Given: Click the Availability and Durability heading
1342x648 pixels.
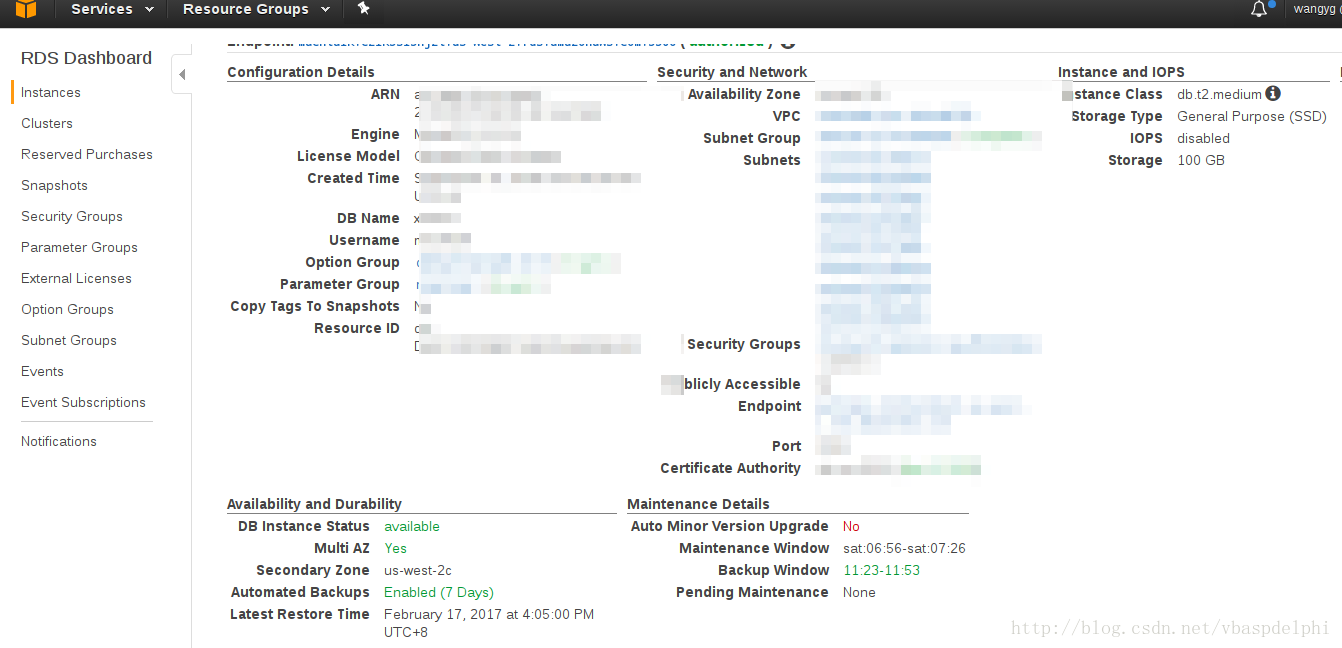Looking at the screenshot, I should [314, 504].
